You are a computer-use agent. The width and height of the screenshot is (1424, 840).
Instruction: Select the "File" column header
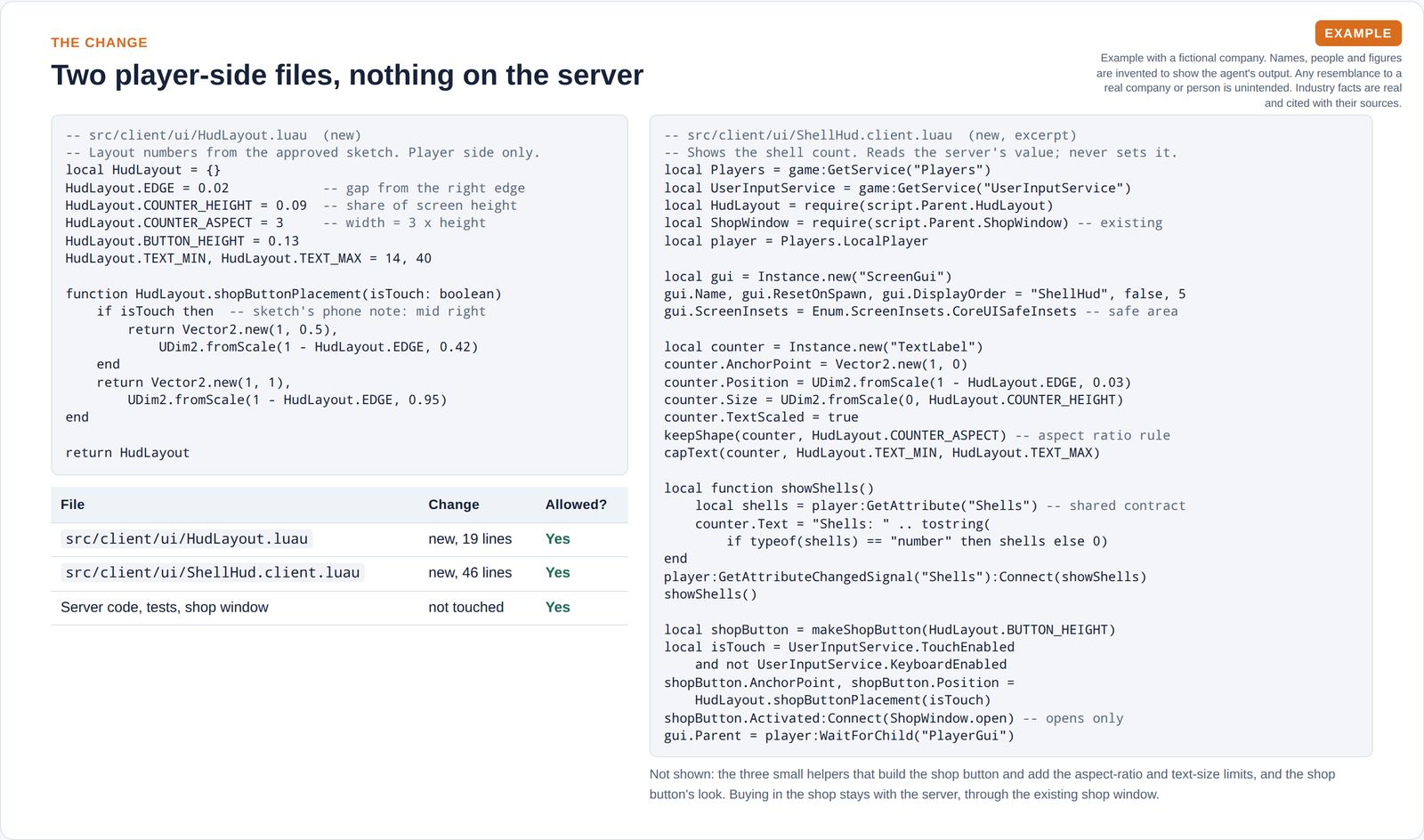pos(72,505)
